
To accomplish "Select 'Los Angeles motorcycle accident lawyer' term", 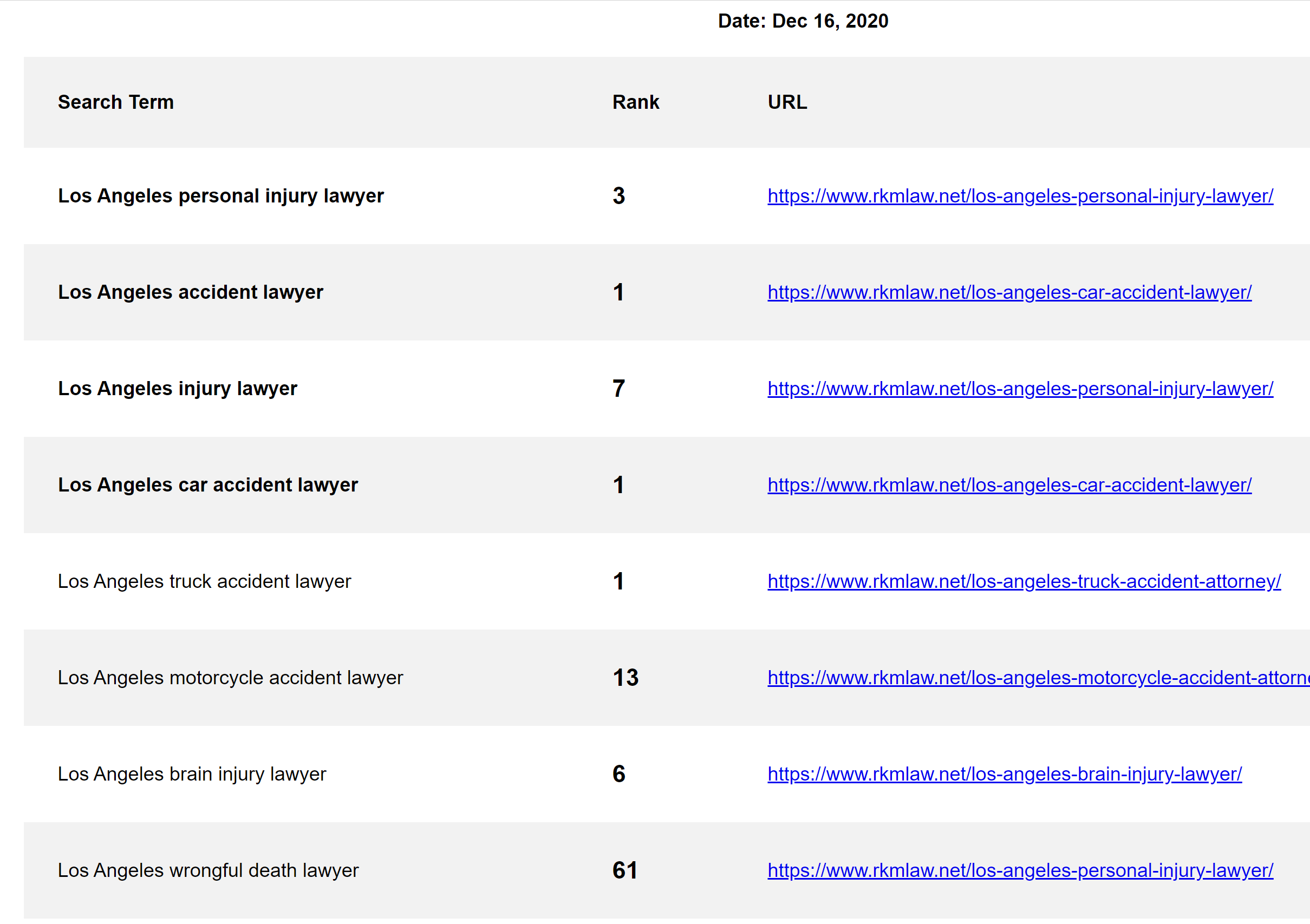I will tap(231, 678).
